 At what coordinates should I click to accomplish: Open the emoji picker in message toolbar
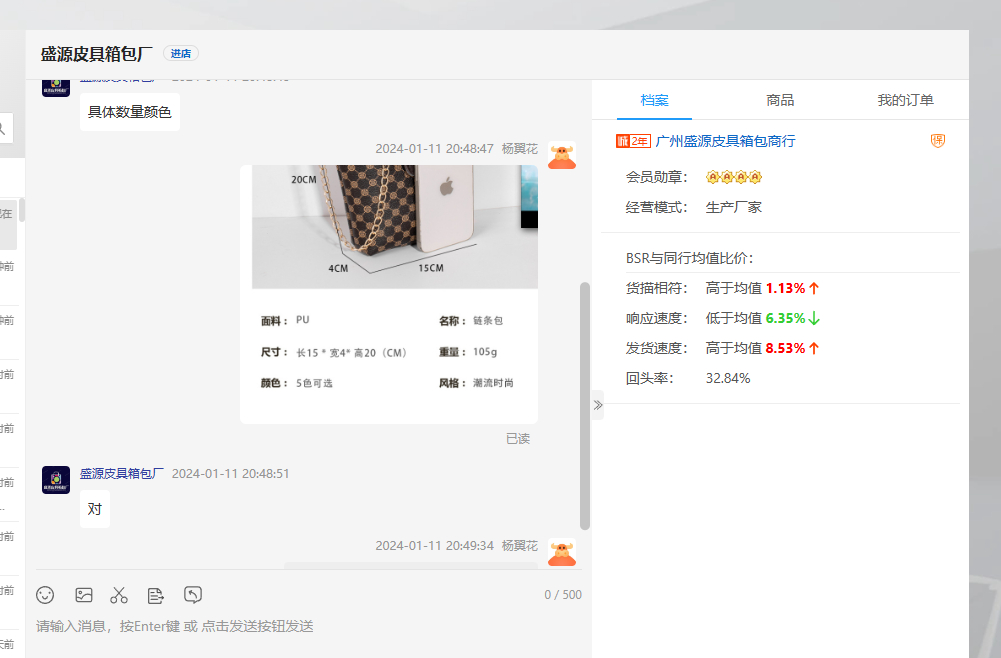pos(45,595)
